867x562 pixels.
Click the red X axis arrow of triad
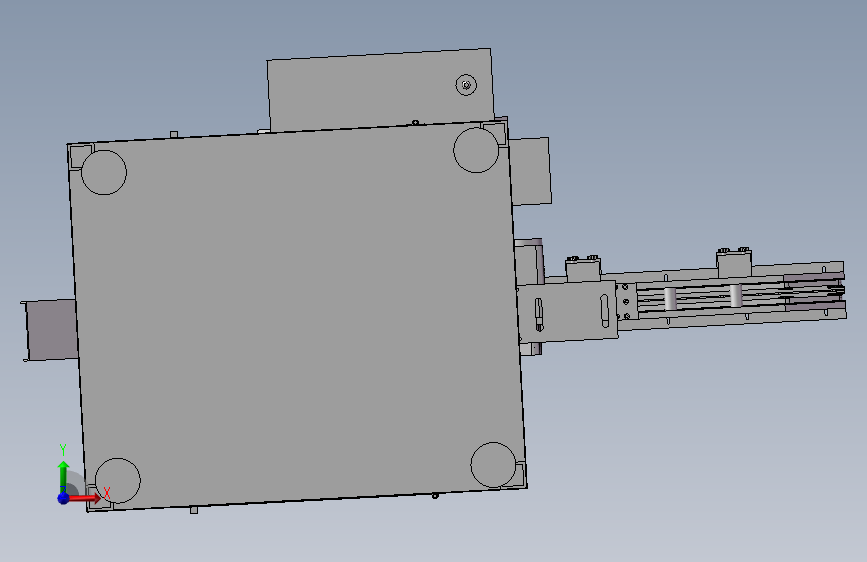tap(86, 498)
